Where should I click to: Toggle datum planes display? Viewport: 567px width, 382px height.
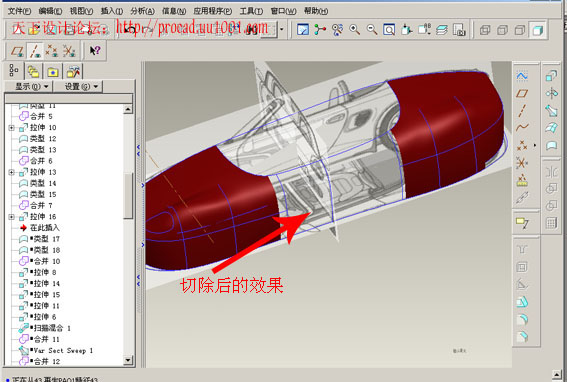coord(17,51)
